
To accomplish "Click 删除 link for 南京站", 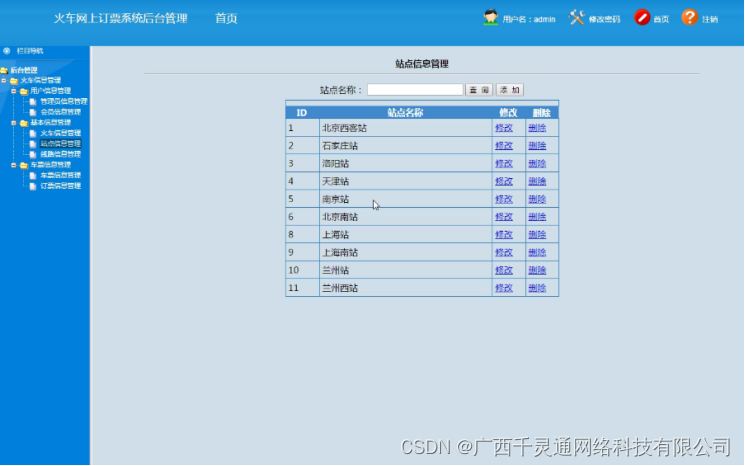I will (x=537, y=199).
